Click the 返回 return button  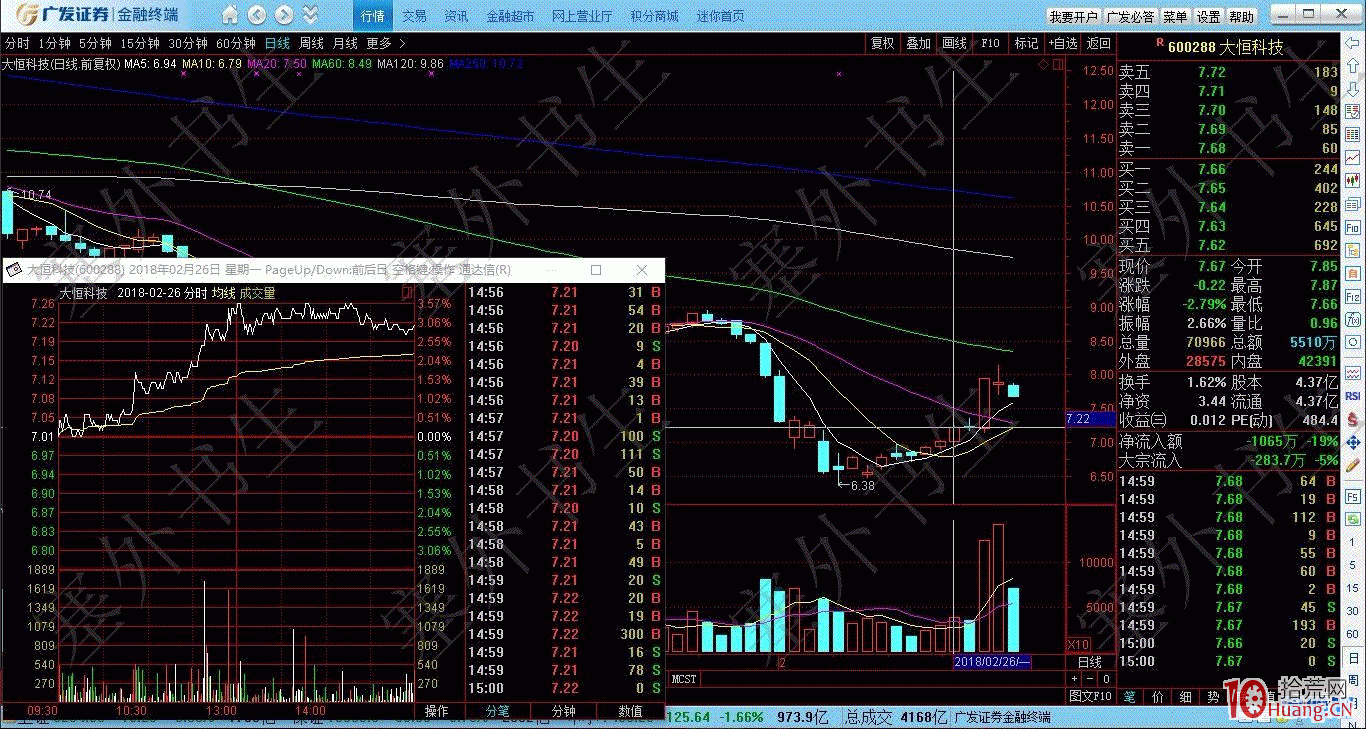tap(1098, 44)
